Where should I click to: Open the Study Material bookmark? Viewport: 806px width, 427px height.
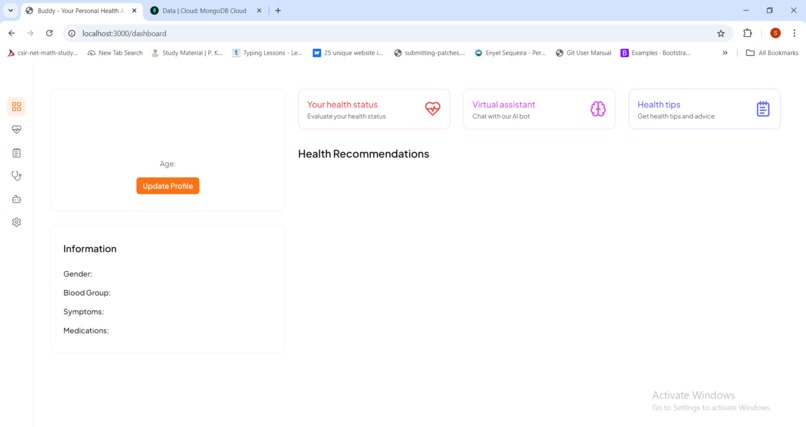pos(187,52)
